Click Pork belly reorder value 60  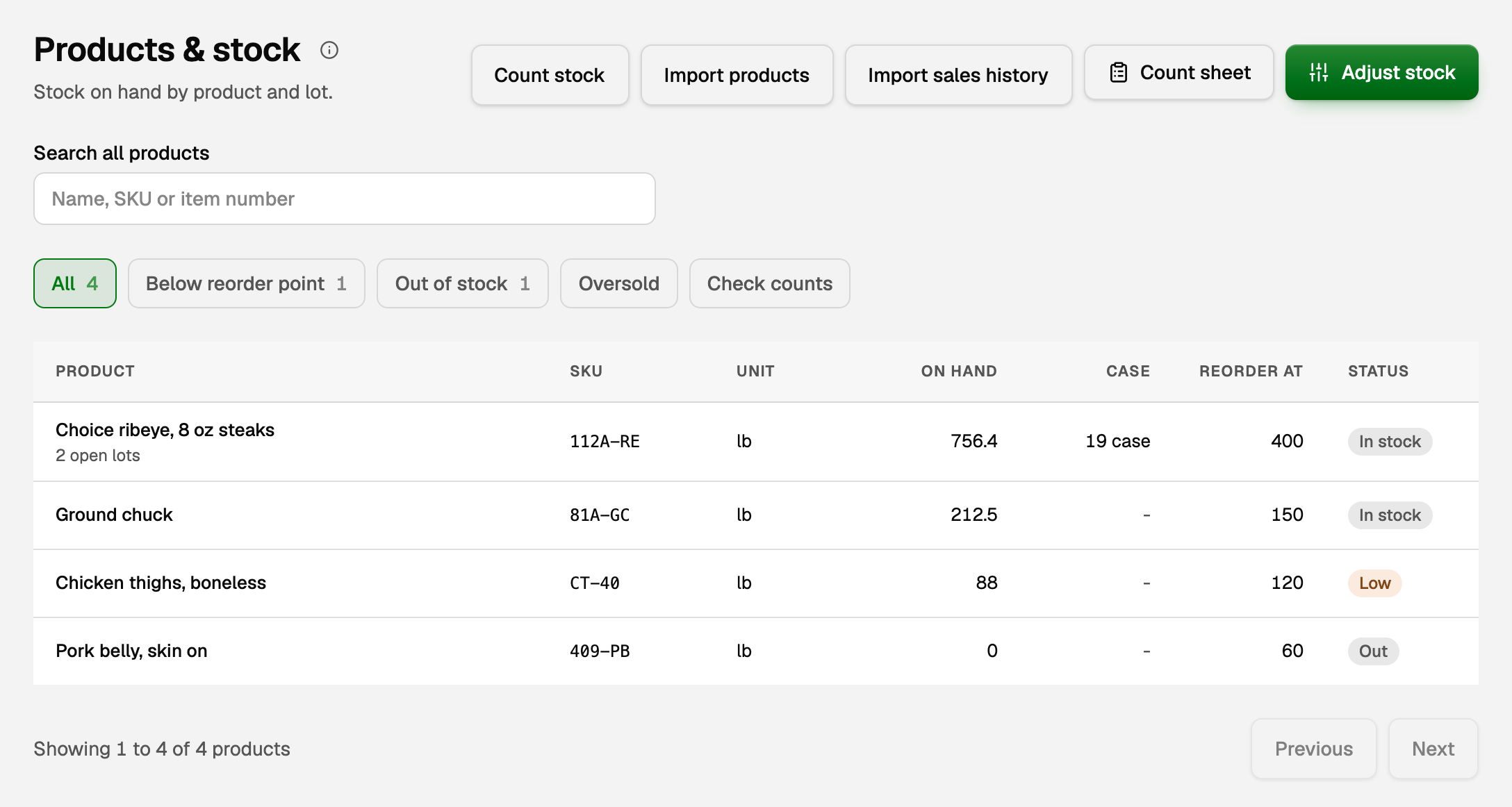pos(1292,651)
